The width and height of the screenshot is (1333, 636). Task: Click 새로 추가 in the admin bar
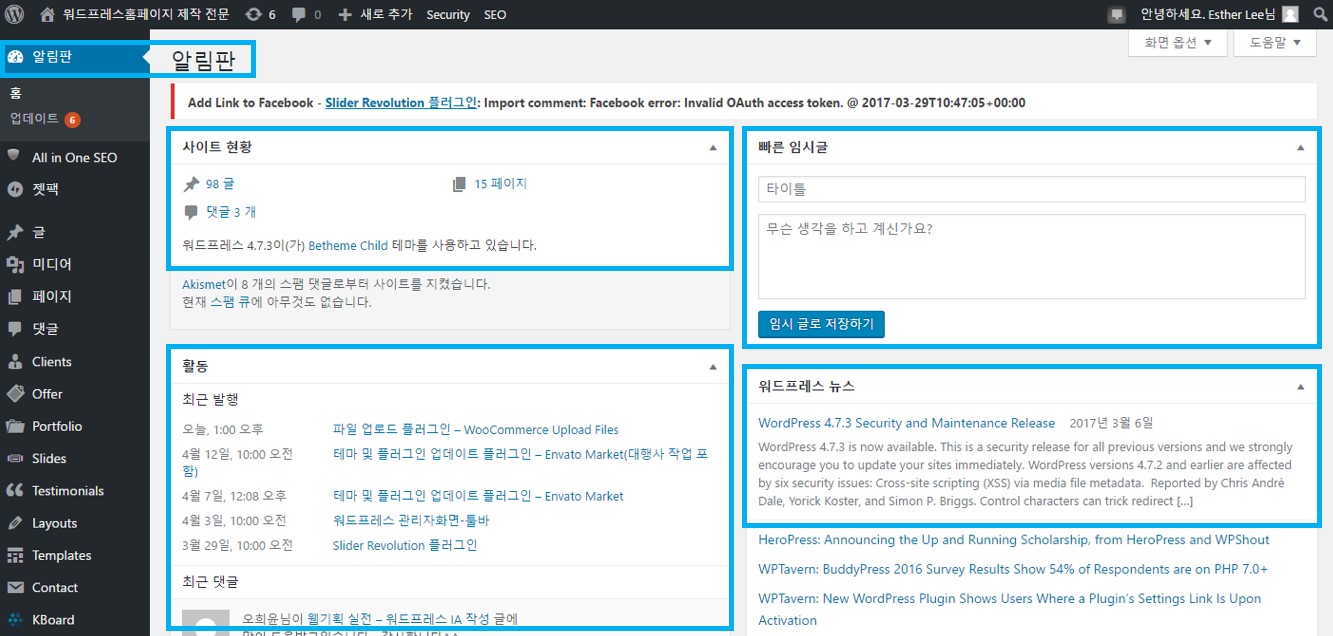(375, 14)
